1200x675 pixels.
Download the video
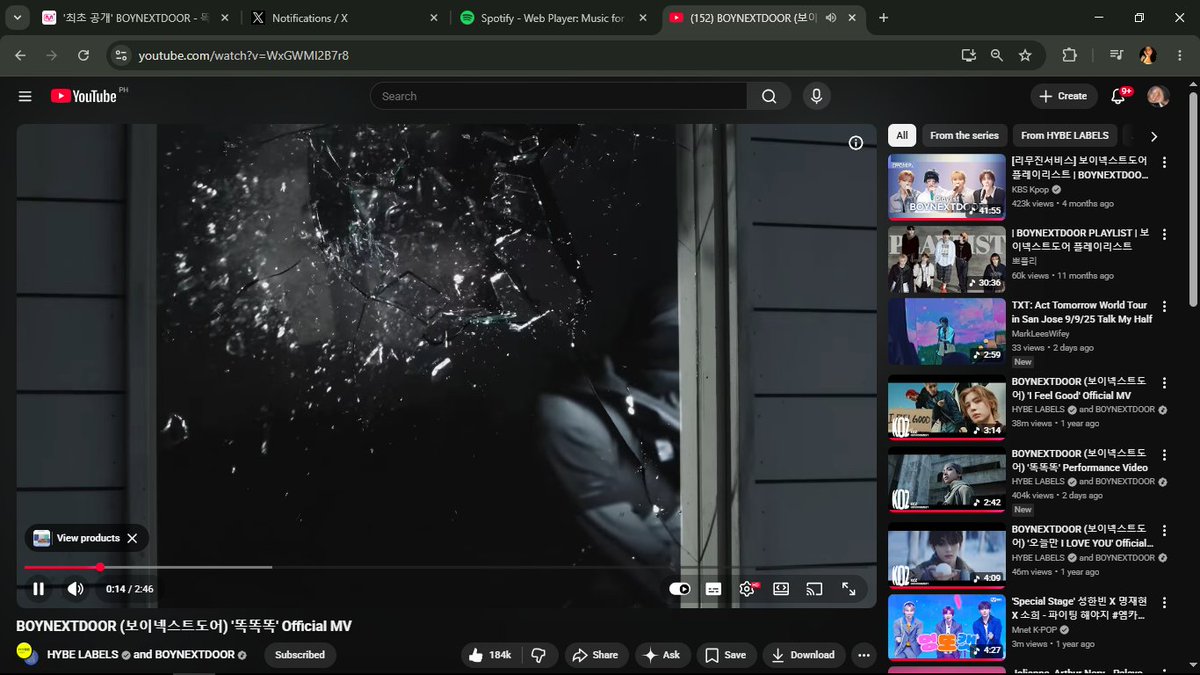point(803,655)
